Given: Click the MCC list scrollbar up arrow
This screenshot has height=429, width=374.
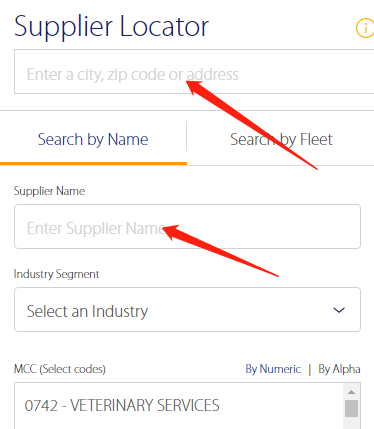Looking at the screenshot, I should (x=351, y=392).
